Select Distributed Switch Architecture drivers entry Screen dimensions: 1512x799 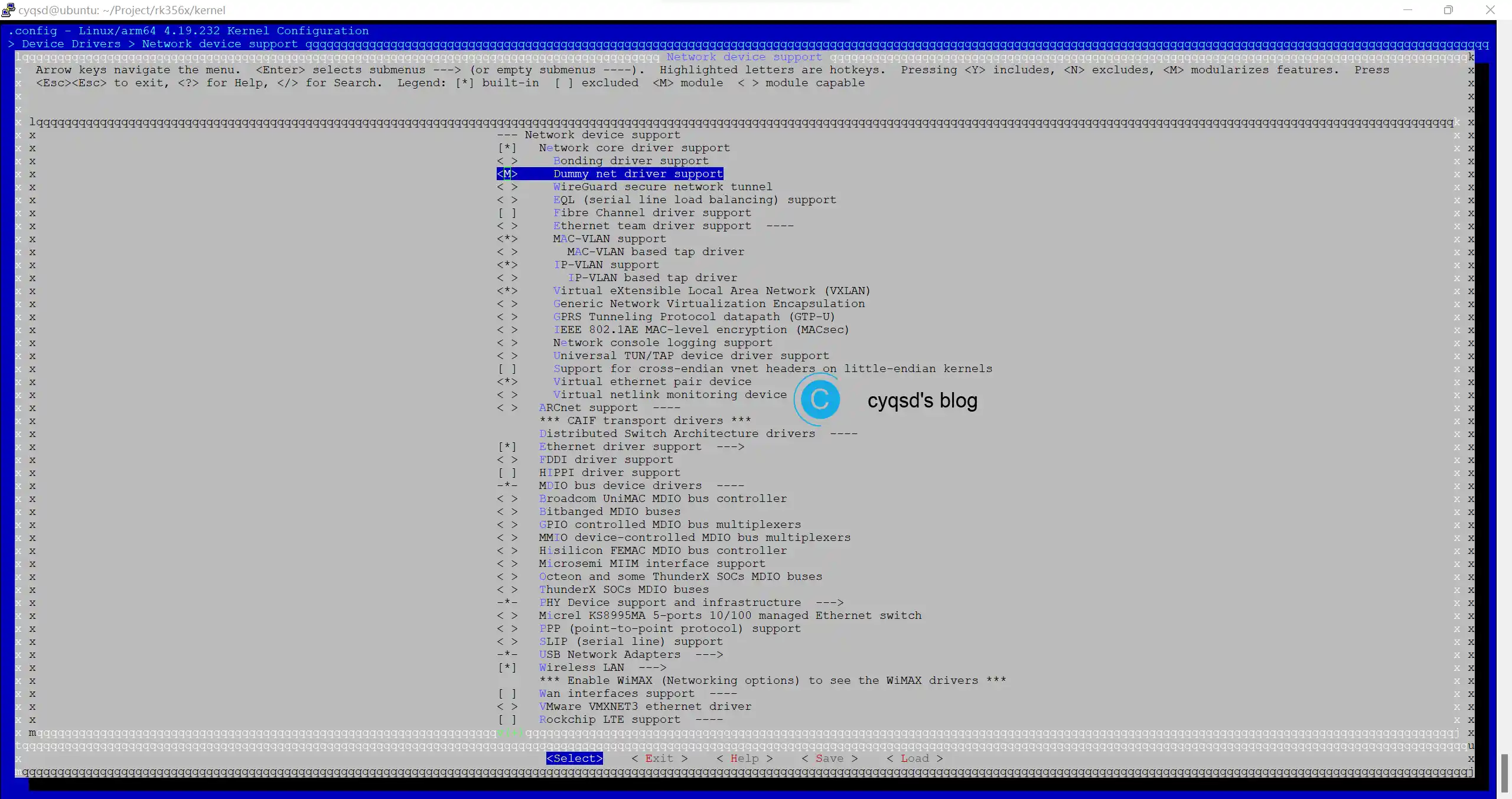[x=698, y=434]
